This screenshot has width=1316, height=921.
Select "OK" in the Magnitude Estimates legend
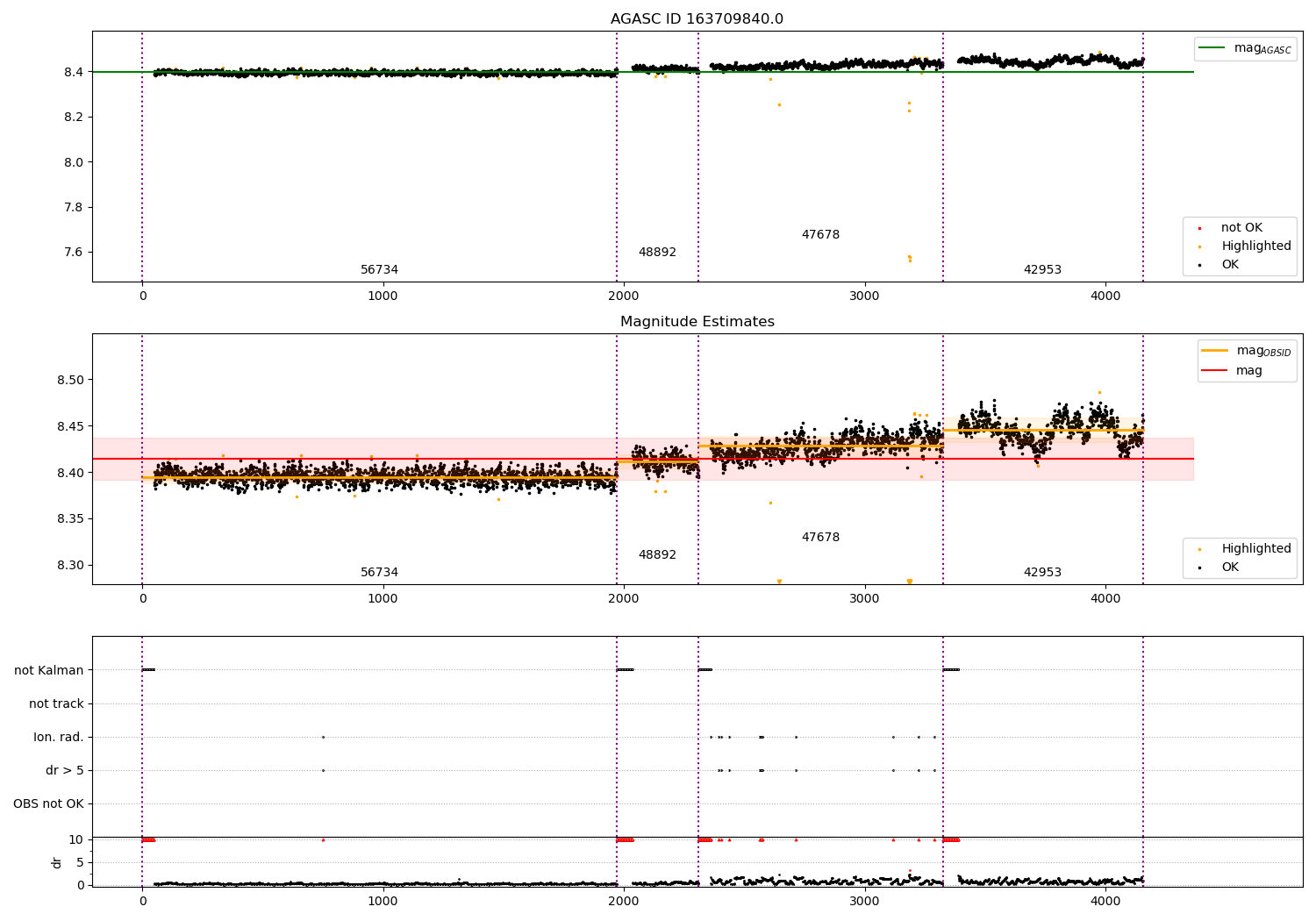point(1230,568)
